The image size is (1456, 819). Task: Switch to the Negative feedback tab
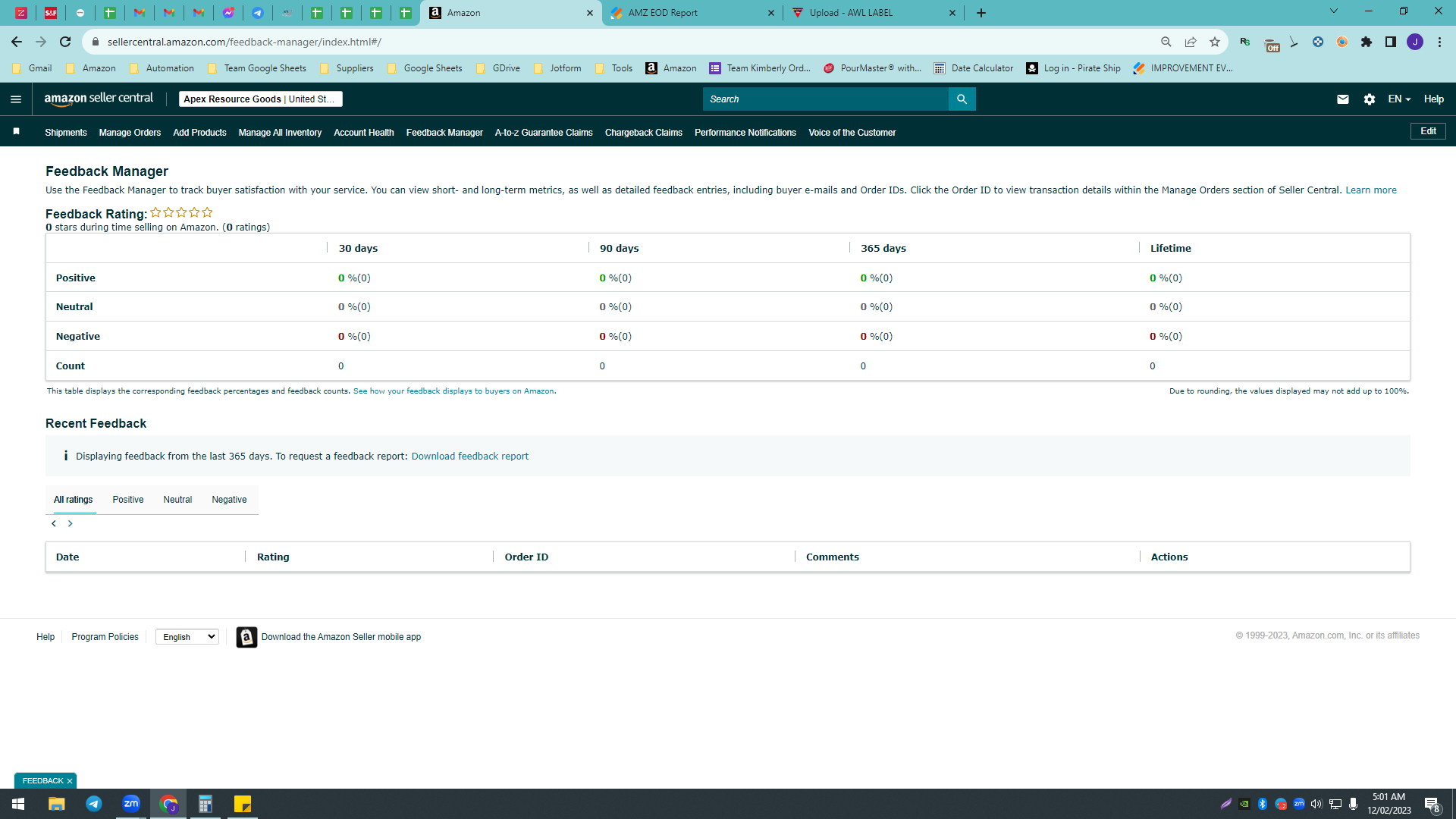pyautogui.click(x=229, y=500)
